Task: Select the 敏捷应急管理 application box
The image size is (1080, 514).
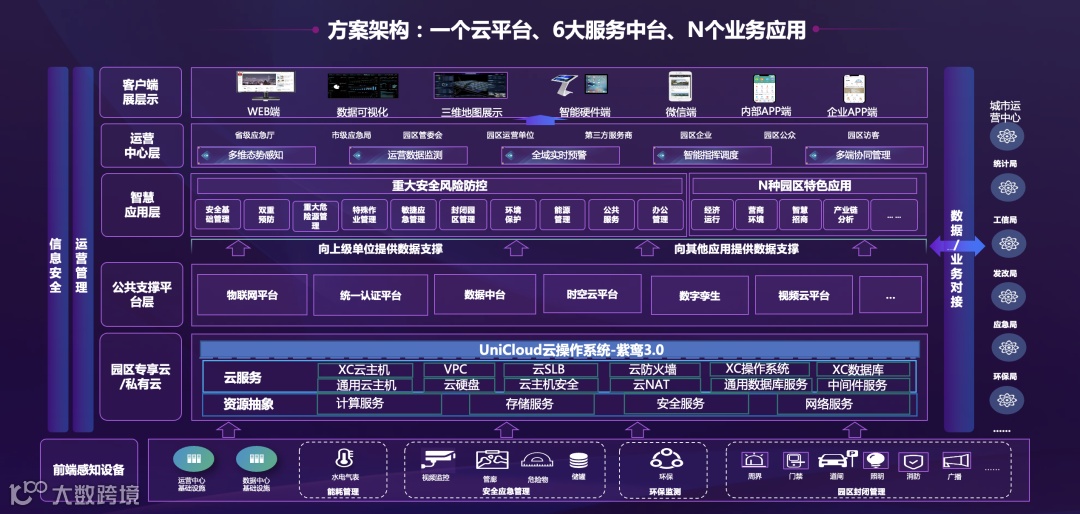Action: [x=413, y=214]
